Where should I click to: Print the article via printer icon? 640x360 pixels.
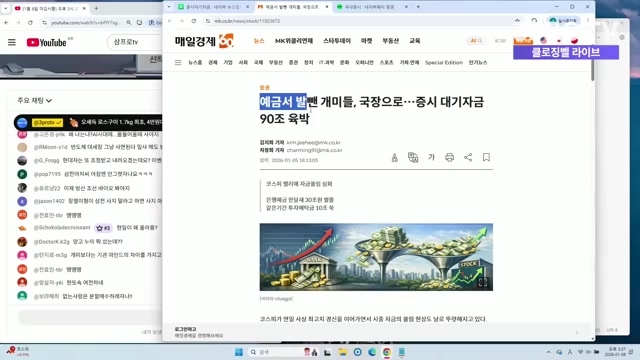tap(449, 157)
